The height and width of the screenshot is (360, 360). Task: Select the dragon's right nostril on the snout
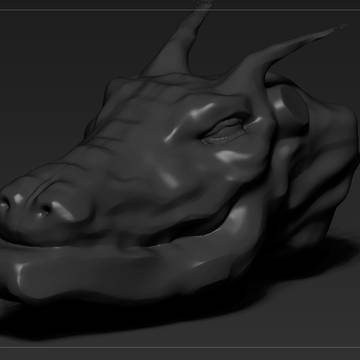tap(44, 209)
